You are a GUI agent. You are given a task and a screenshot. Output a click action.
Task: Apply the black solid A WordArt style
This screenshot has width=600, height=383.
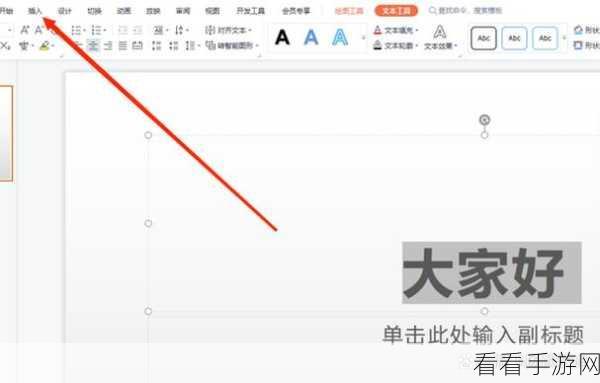(282, 37)
